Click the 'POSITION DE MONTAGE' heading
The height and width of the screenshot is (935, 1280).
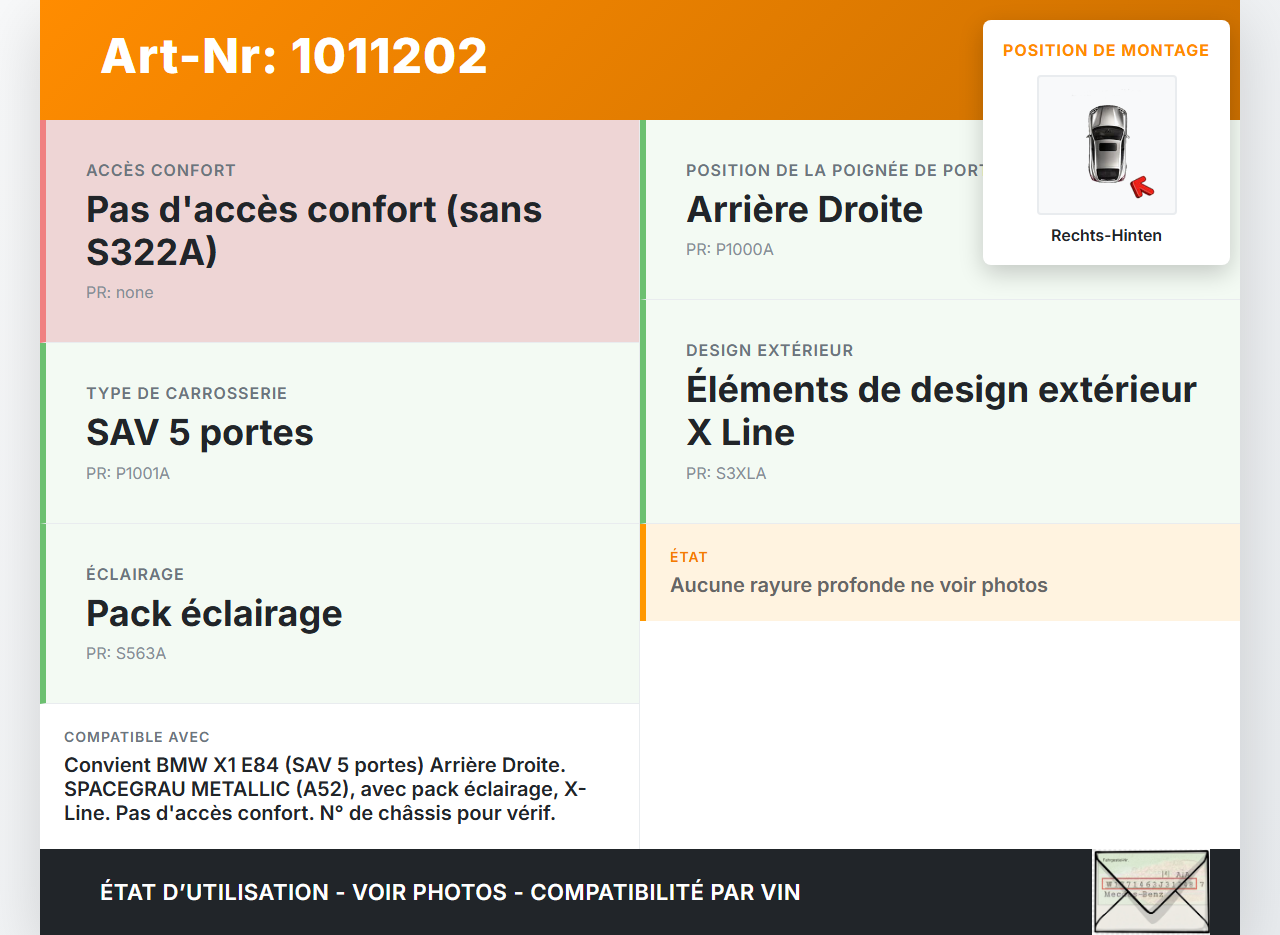(1106, 50)
